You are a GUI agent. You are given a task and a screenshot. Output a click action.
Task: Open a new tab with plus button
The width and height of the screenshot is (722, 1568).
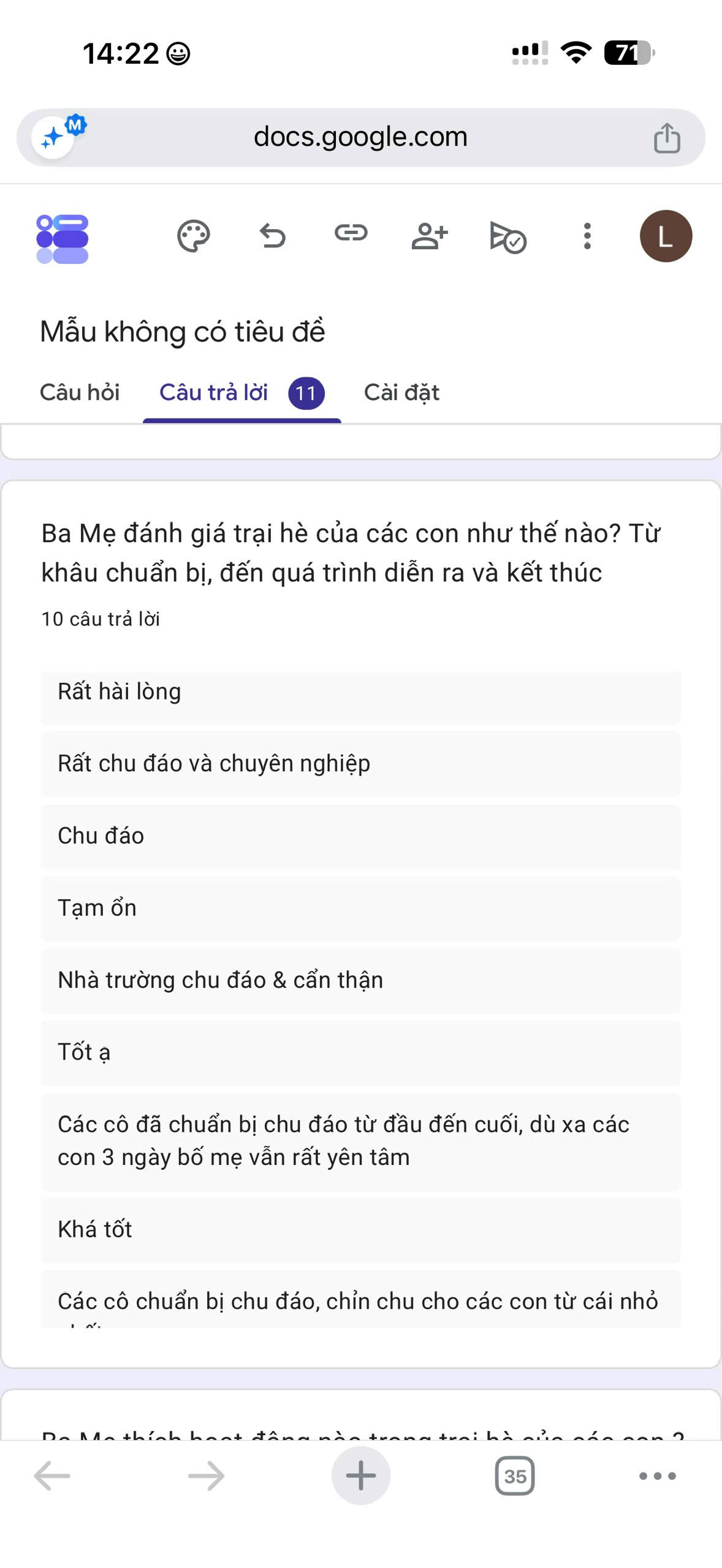click(x=361, y=1476)
